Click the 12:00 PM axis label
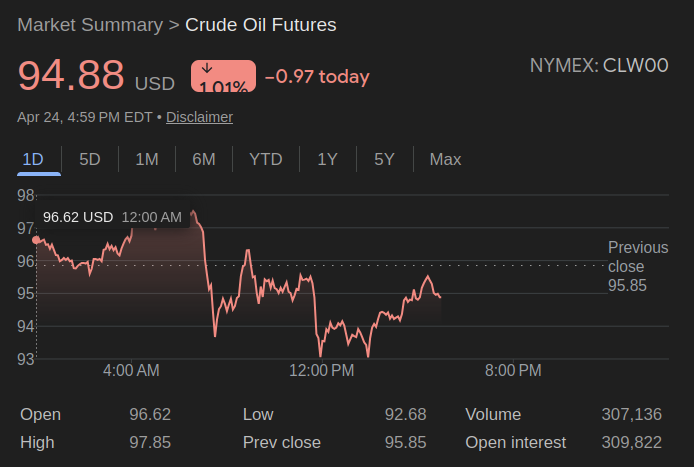Viewport: 694px width, 467px height. coord(321,370)
